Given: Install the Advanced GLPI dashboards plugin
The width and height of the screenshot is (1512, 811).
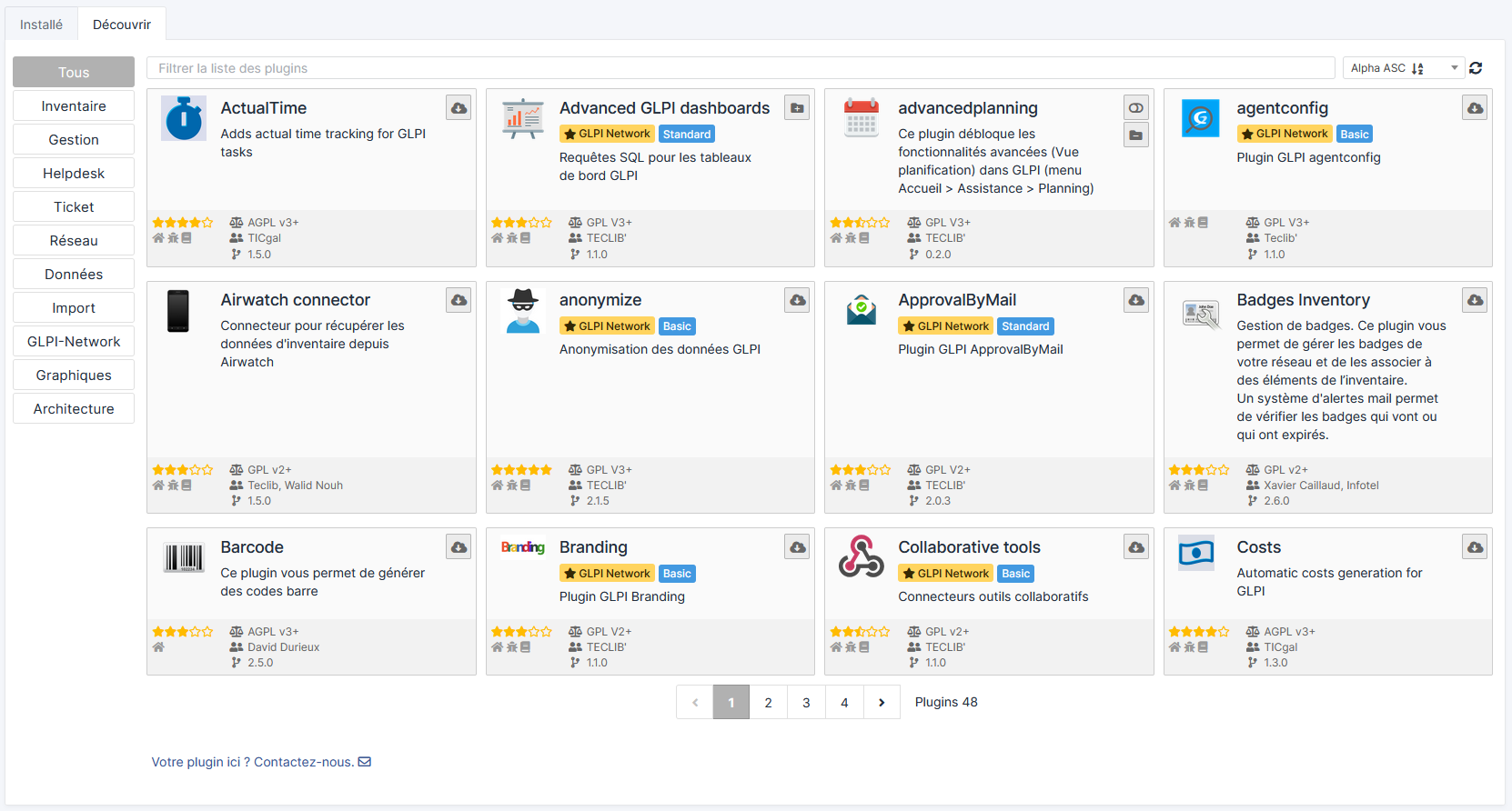Looking at the screenshot, I should 797,108.
